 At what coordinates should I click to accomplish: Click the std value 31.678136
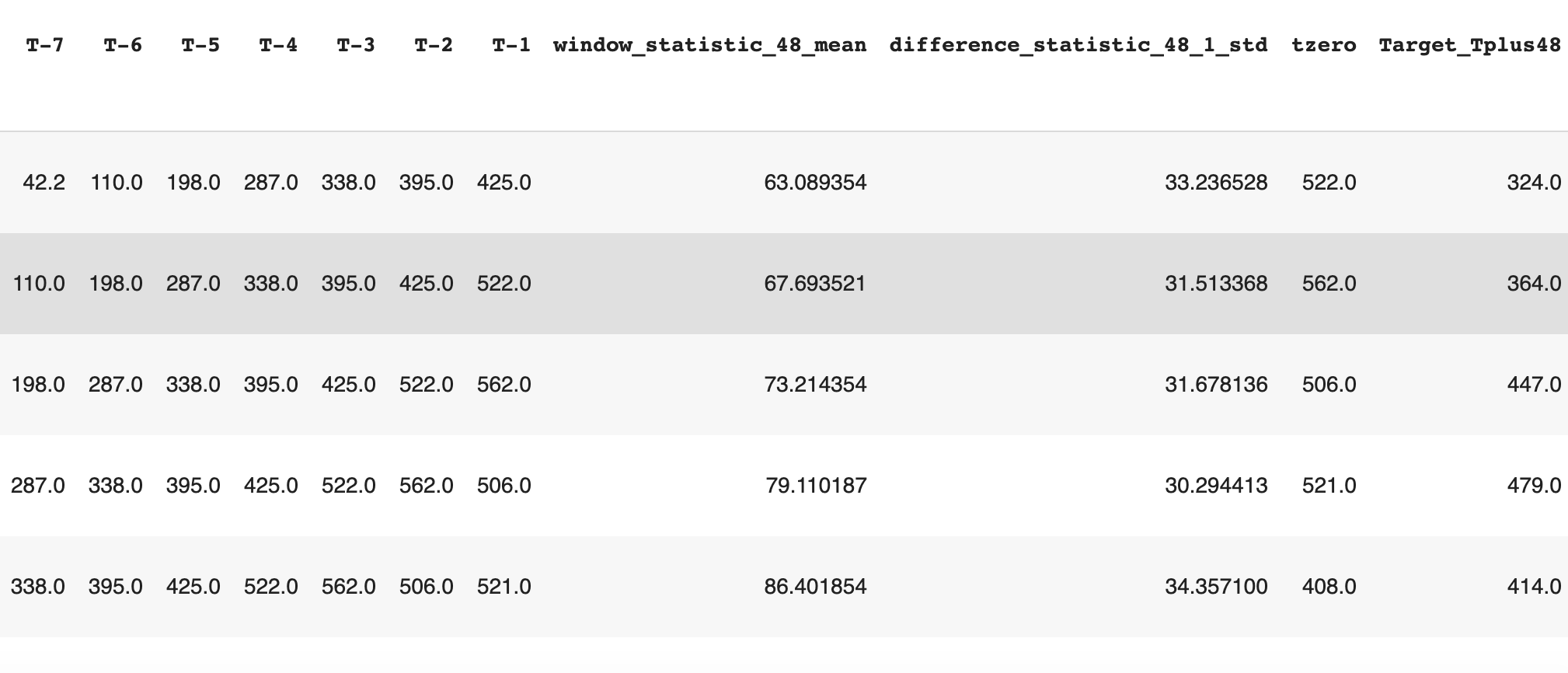pos(1216,385)
